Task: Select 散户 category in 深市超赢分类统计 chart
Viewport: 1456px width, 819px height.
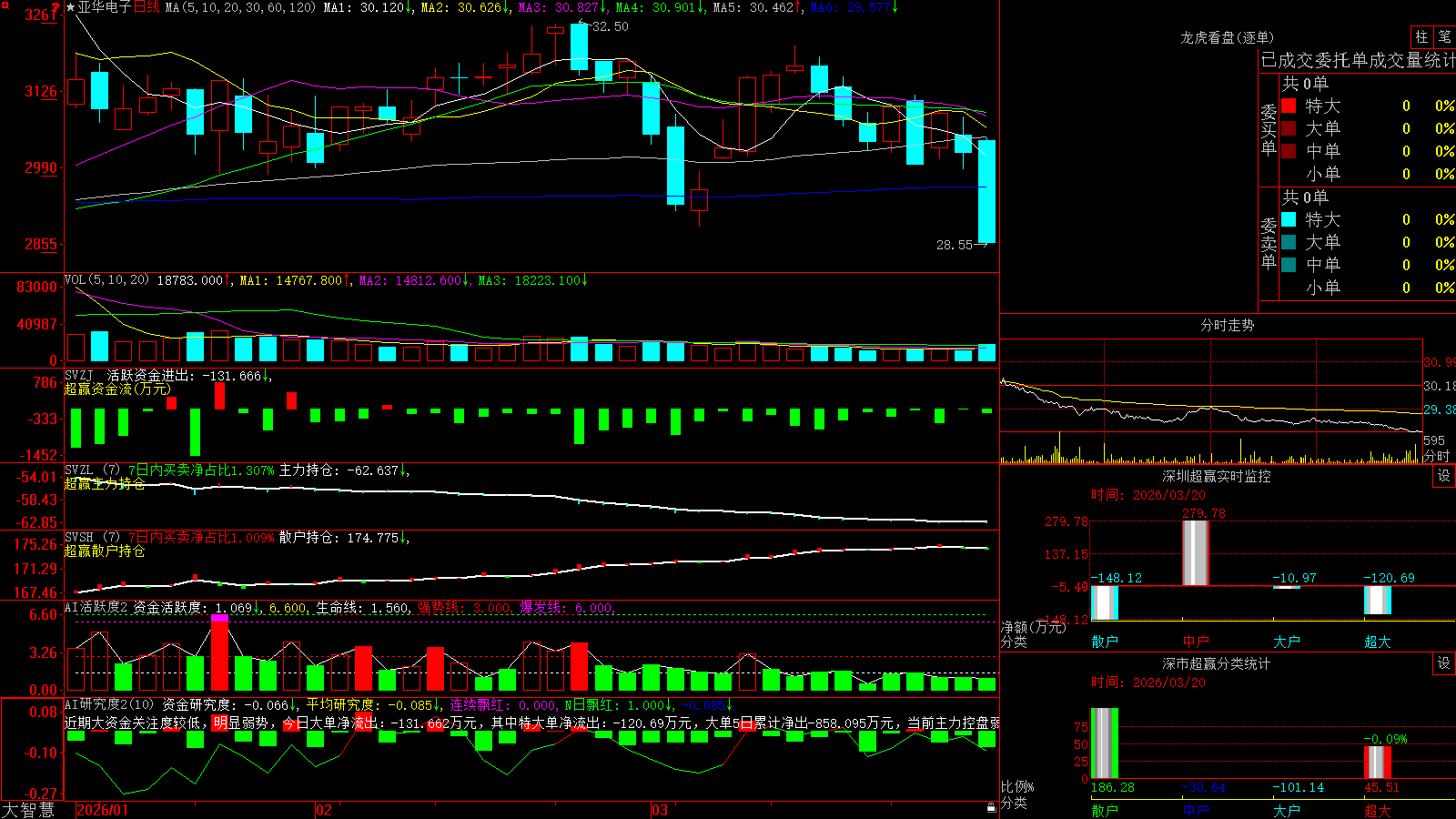Action: tap(1105, 811)
